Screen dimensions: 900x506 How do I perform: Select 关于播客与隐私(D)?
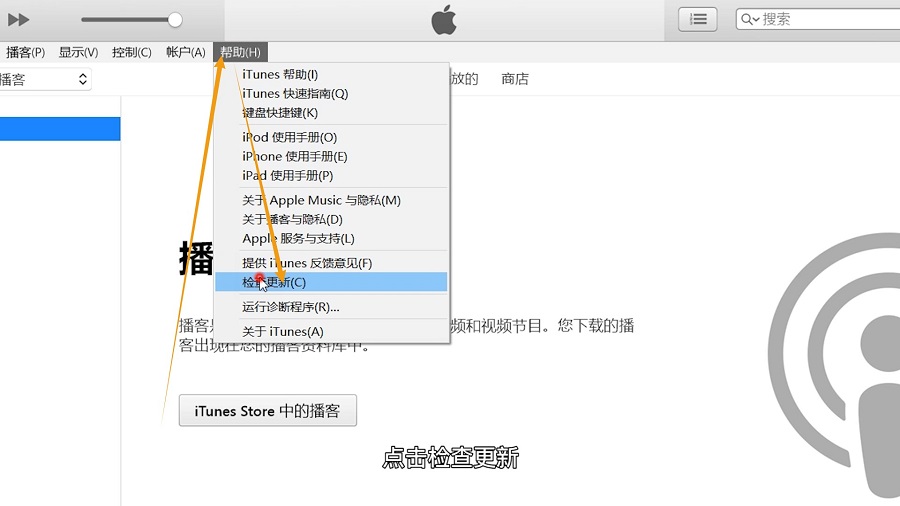click(x=331, y=219)
